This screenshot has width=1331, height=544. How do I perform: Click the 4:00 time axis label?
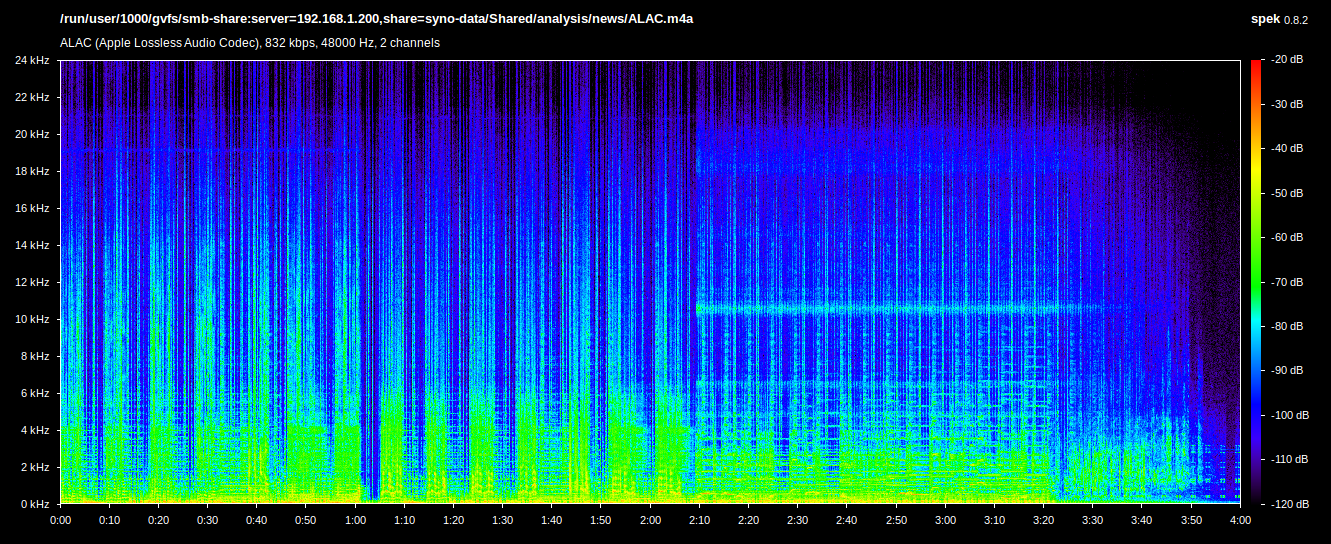click(1239, 520)
